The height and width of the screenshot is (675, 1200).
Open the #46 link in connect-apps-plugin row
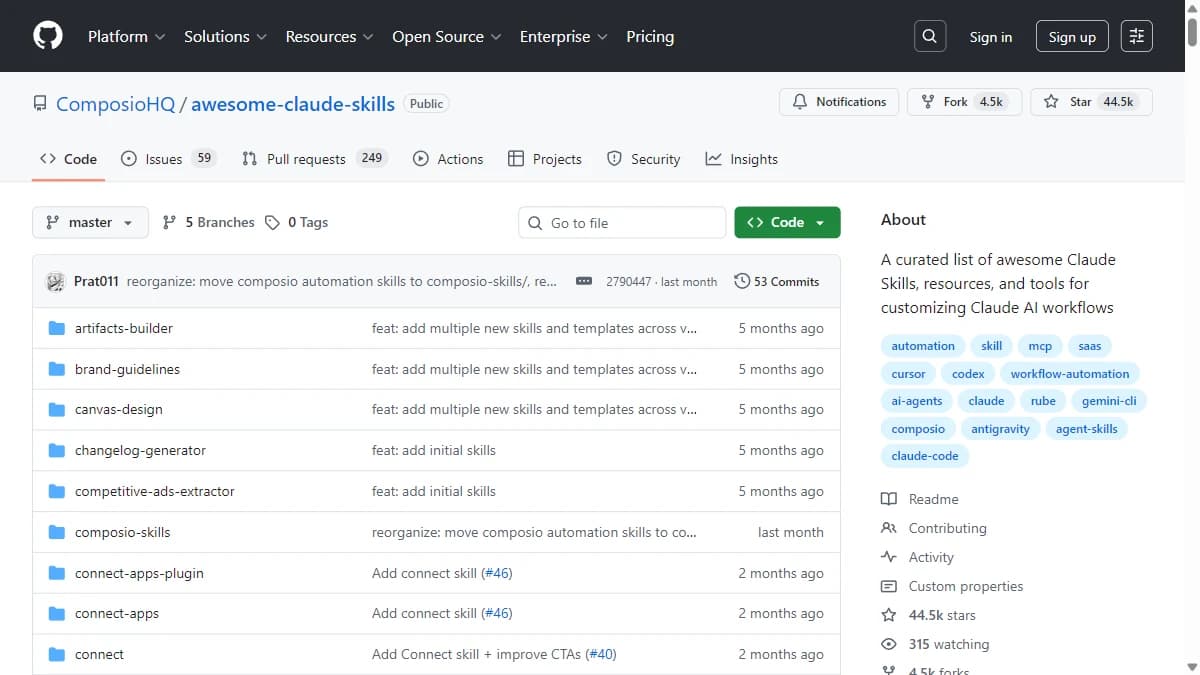tap(497, 573)
